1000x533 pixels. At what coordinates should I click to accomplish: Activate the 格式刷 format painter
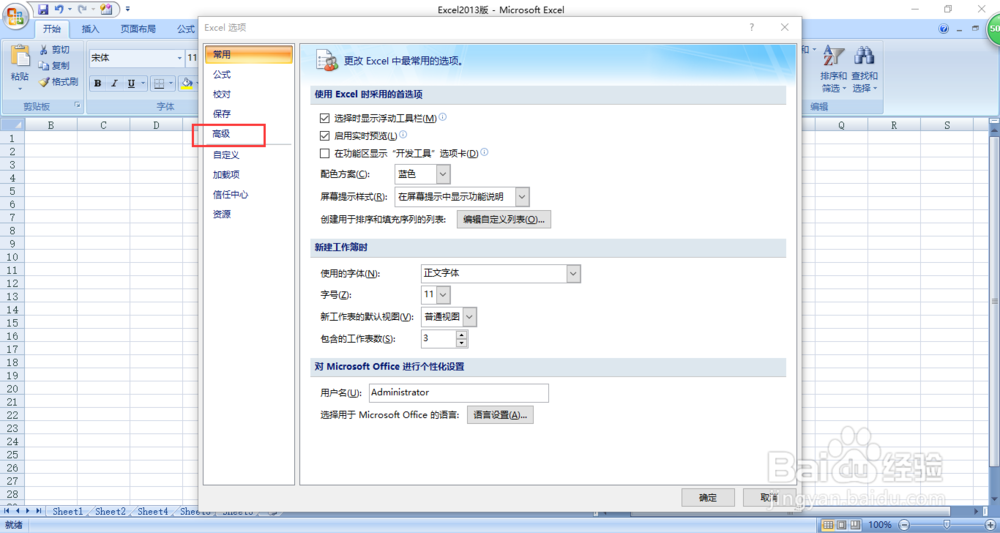coord(58,82)
